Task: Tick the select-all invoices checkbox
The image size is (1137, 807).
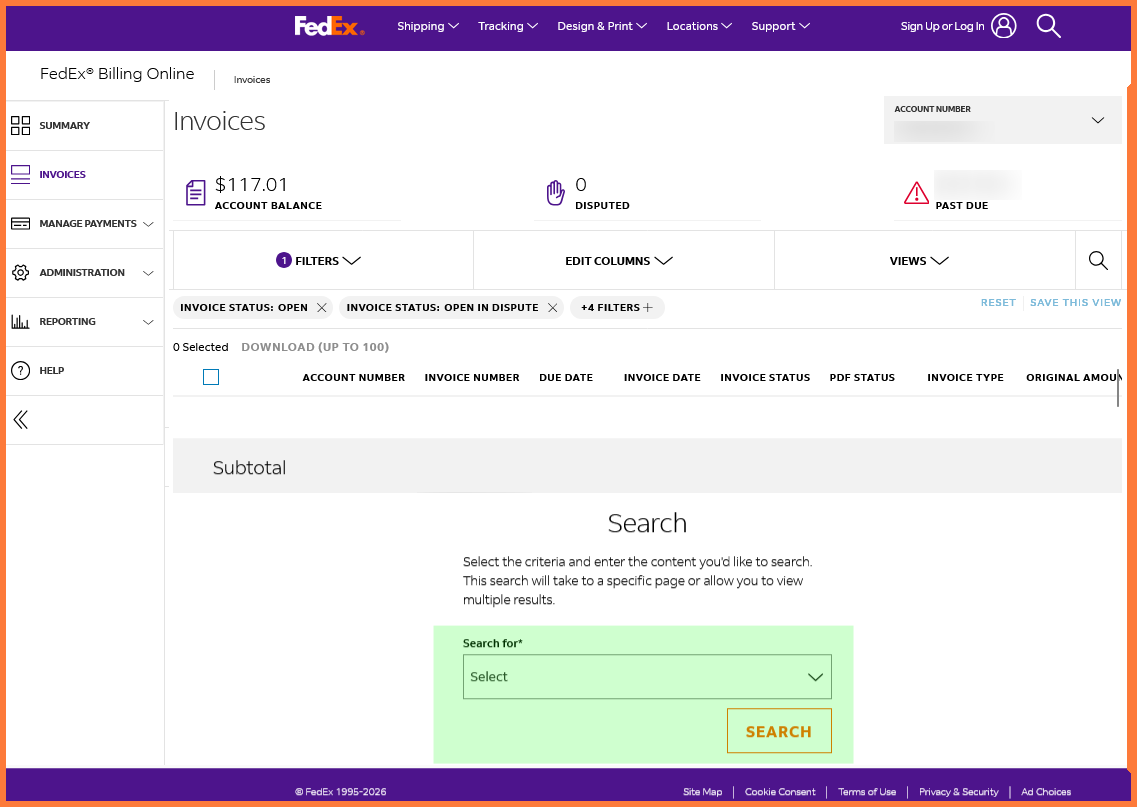Action: point(211,377)
